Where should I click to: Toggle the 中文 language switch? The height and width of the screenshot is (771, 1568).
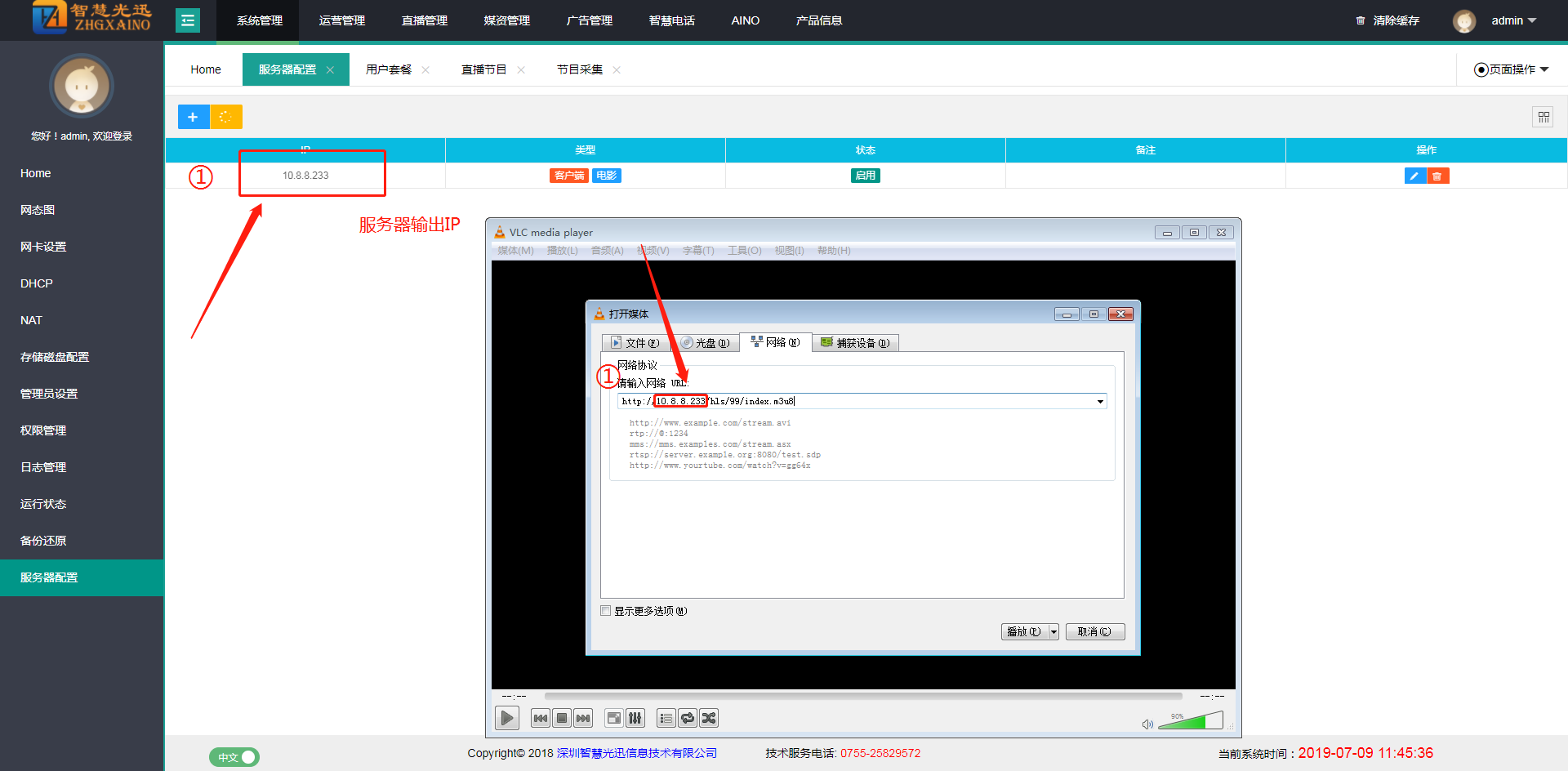click(234, 757)
